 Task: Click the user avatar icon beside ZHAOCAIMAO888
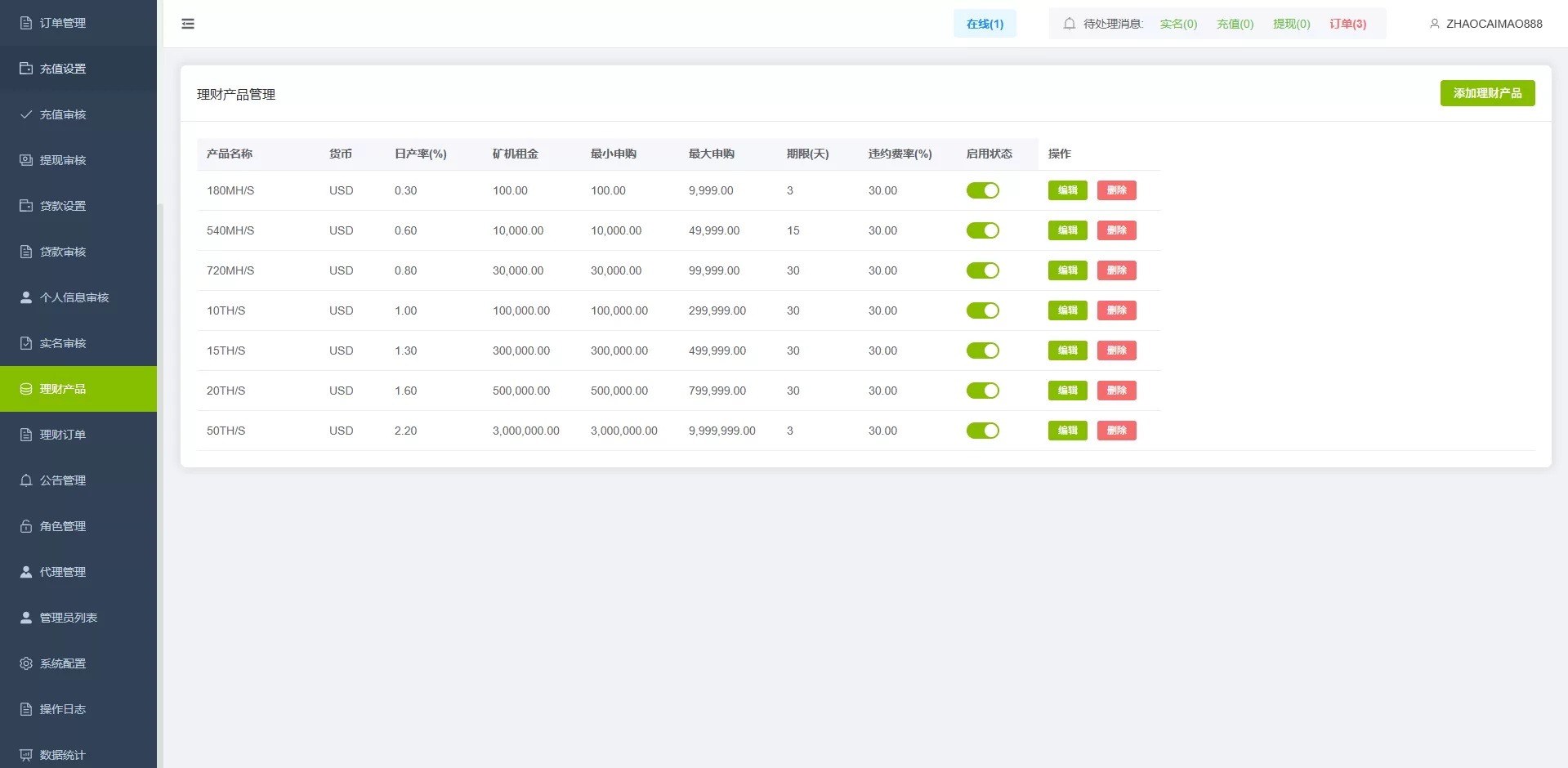click(1434, 24)
